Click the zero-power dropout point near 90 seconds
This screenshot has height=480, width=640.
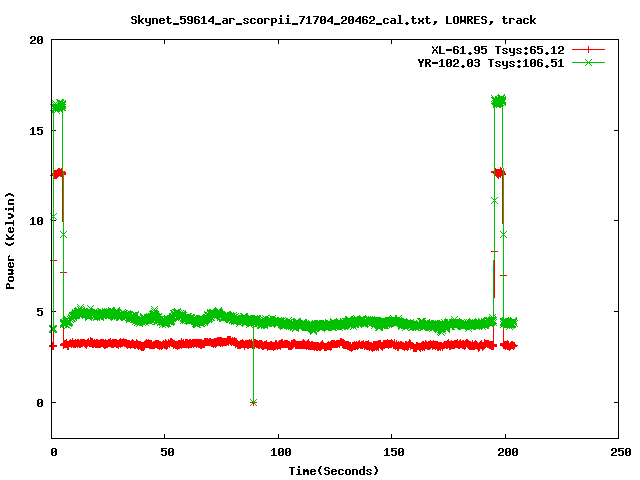tap(253, 403)
